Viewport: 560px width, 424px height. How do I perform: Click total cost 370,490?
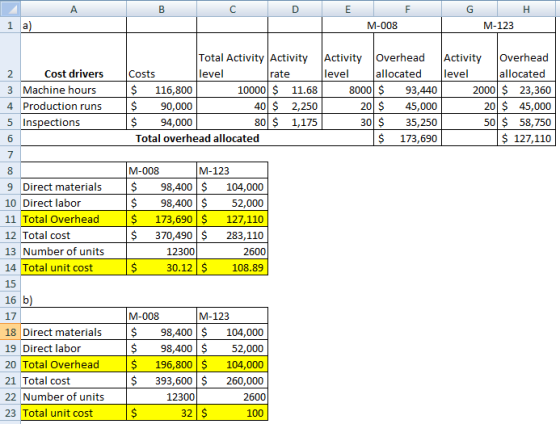(x=161, y=235)
